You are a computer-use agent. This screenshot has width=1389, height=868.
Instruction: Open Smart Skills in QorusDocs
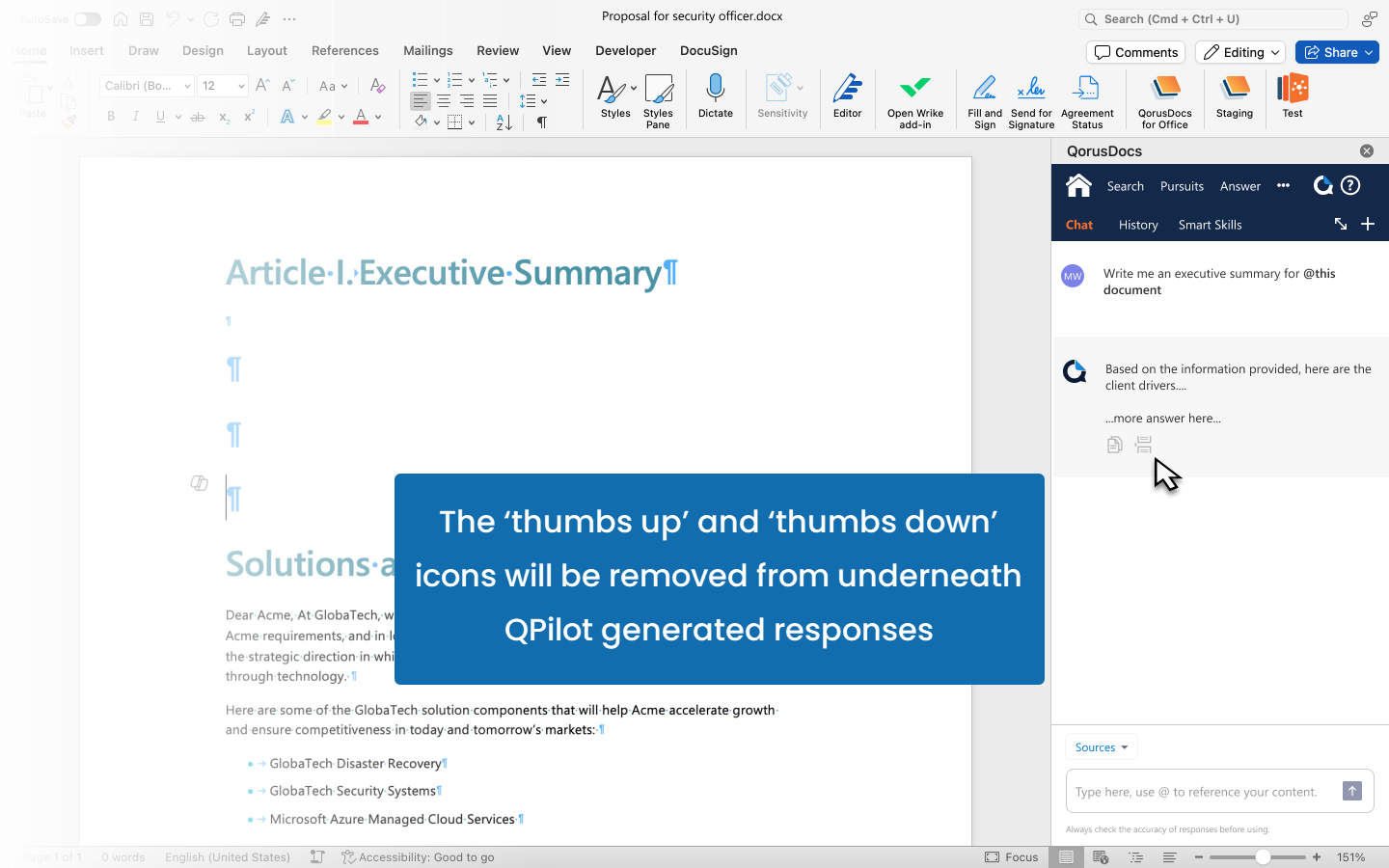[1210, 225]
